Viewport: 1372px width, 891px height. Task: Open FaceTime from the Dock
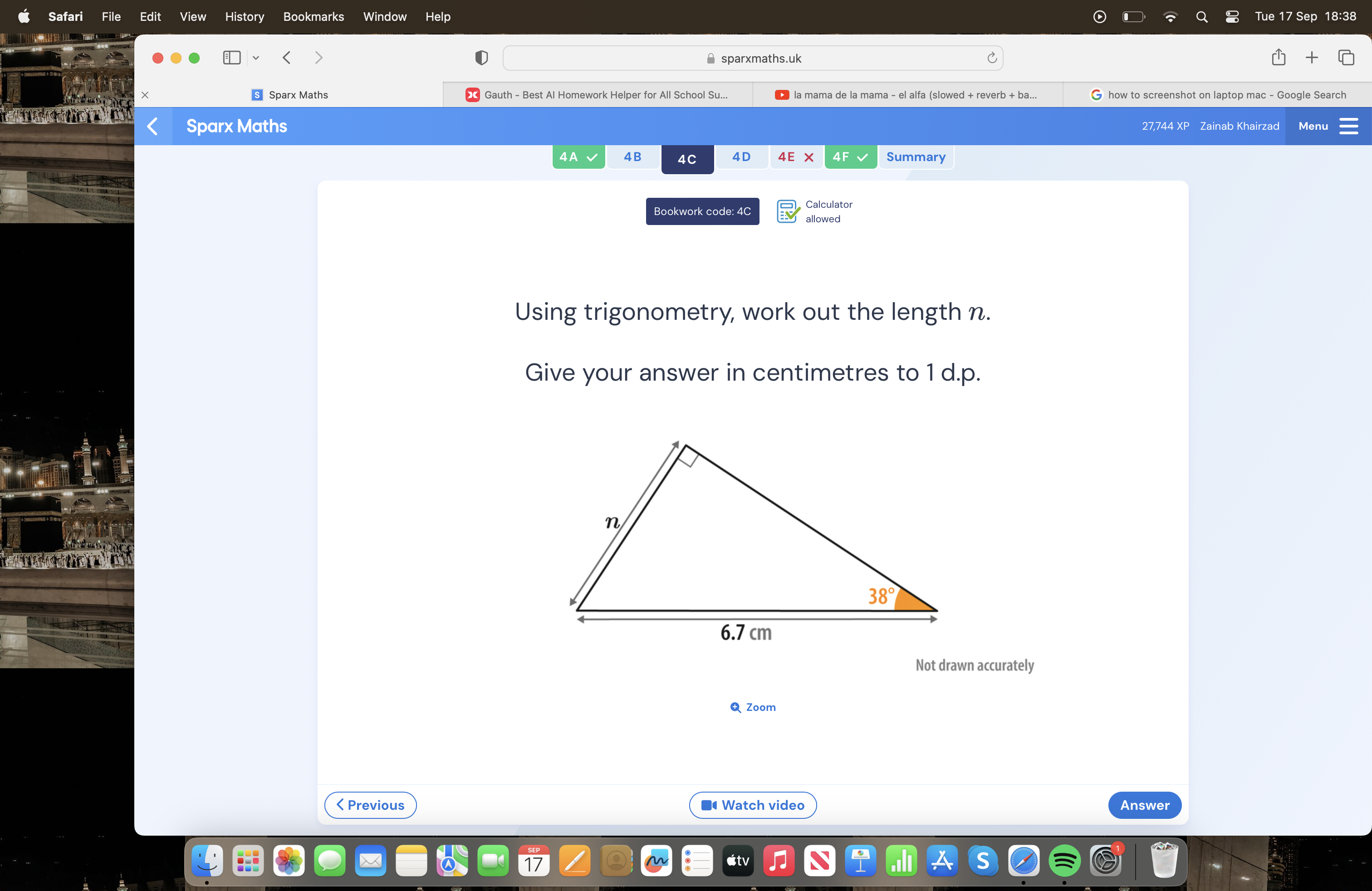pyautogui.click(x=493, y=861)
